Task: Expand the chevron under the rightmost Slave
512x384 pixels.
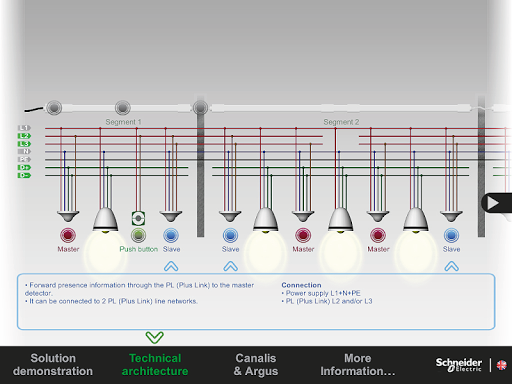Action: point(451,266)
